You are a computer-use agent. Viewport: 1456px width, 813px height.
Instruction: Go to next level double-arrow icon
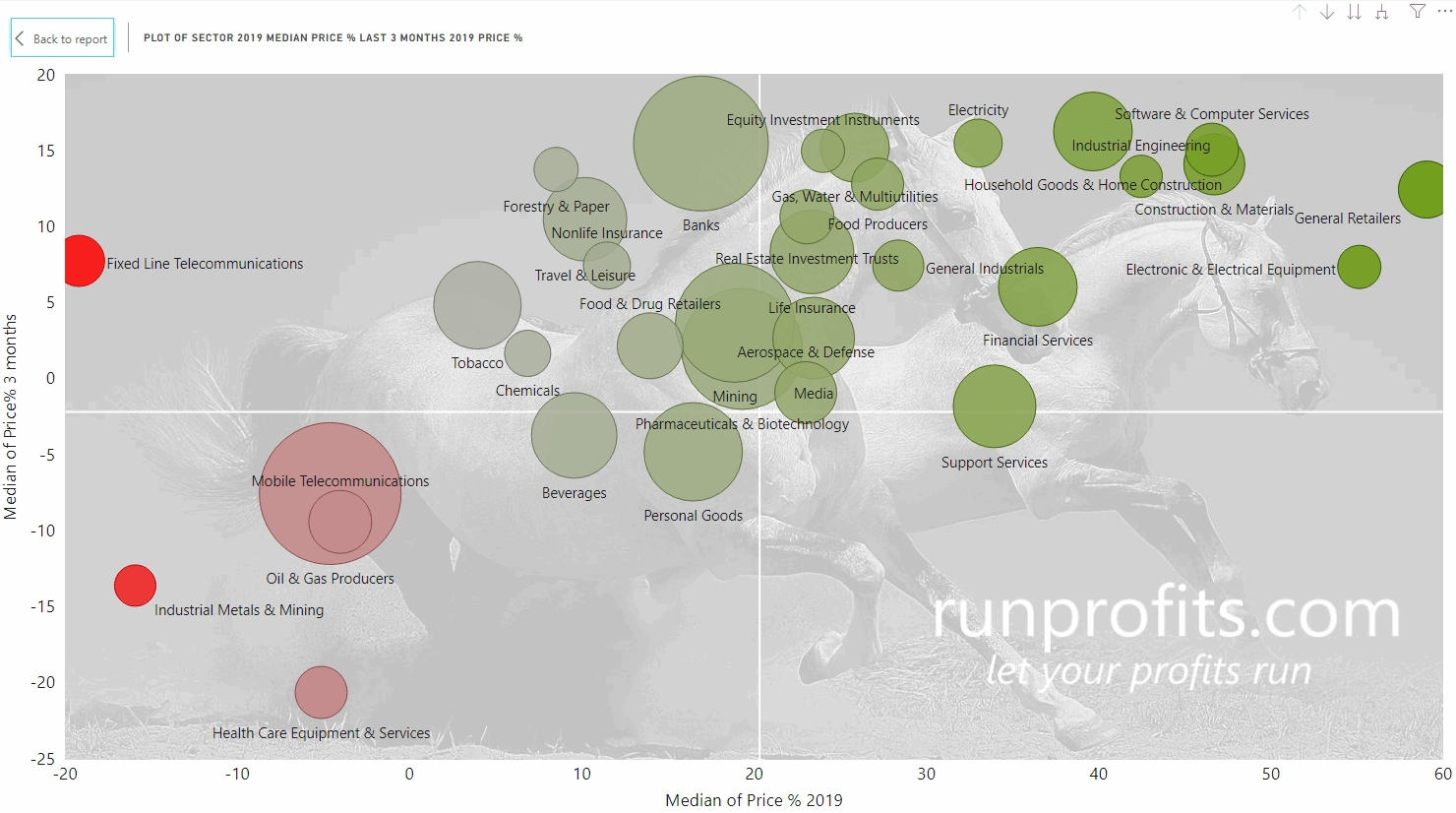pyautogui.click(x=1355, y=12)
